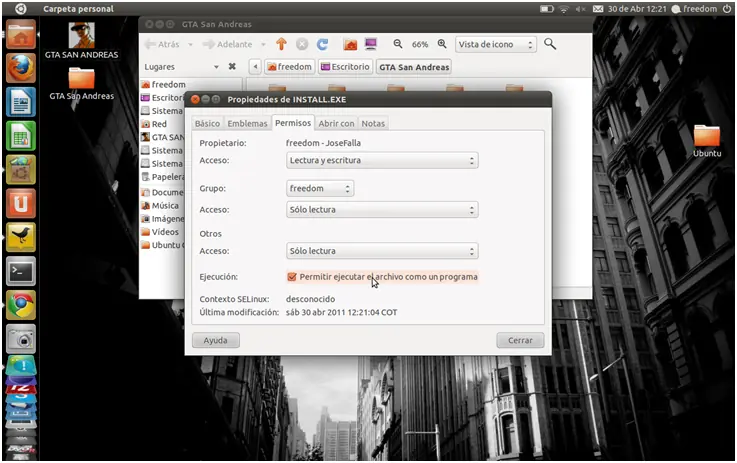
Task: Click the Ayuda button
Action: [x=216, y=340]
